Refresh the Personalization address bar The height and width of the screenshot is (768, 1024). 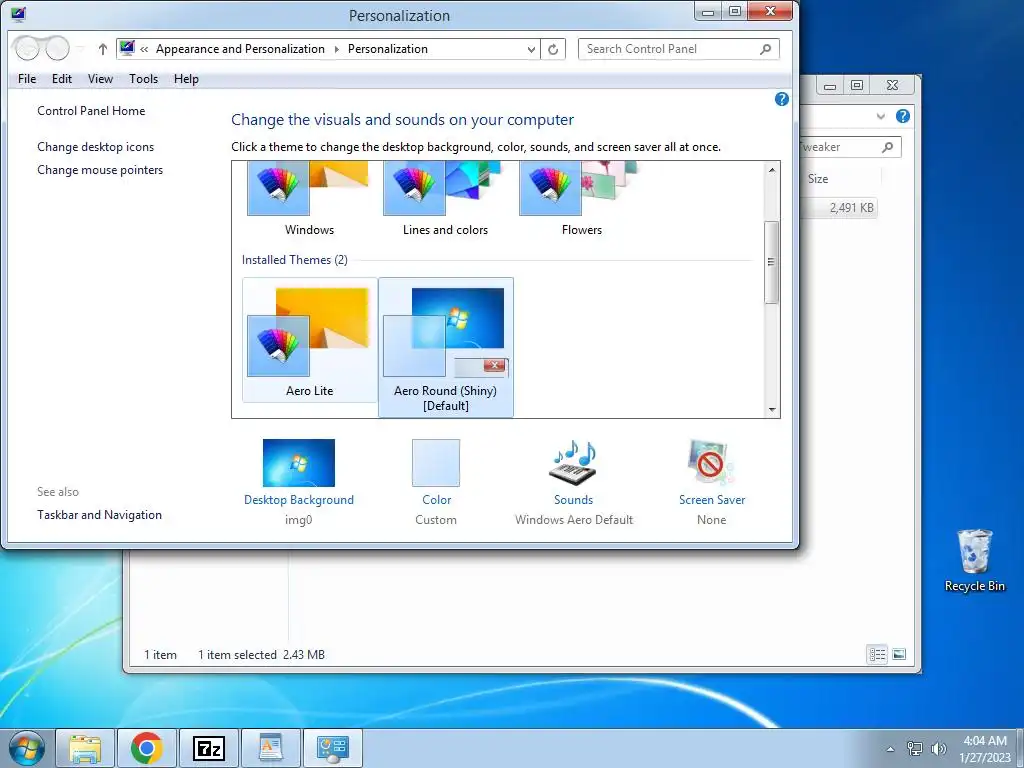[552, 49]
